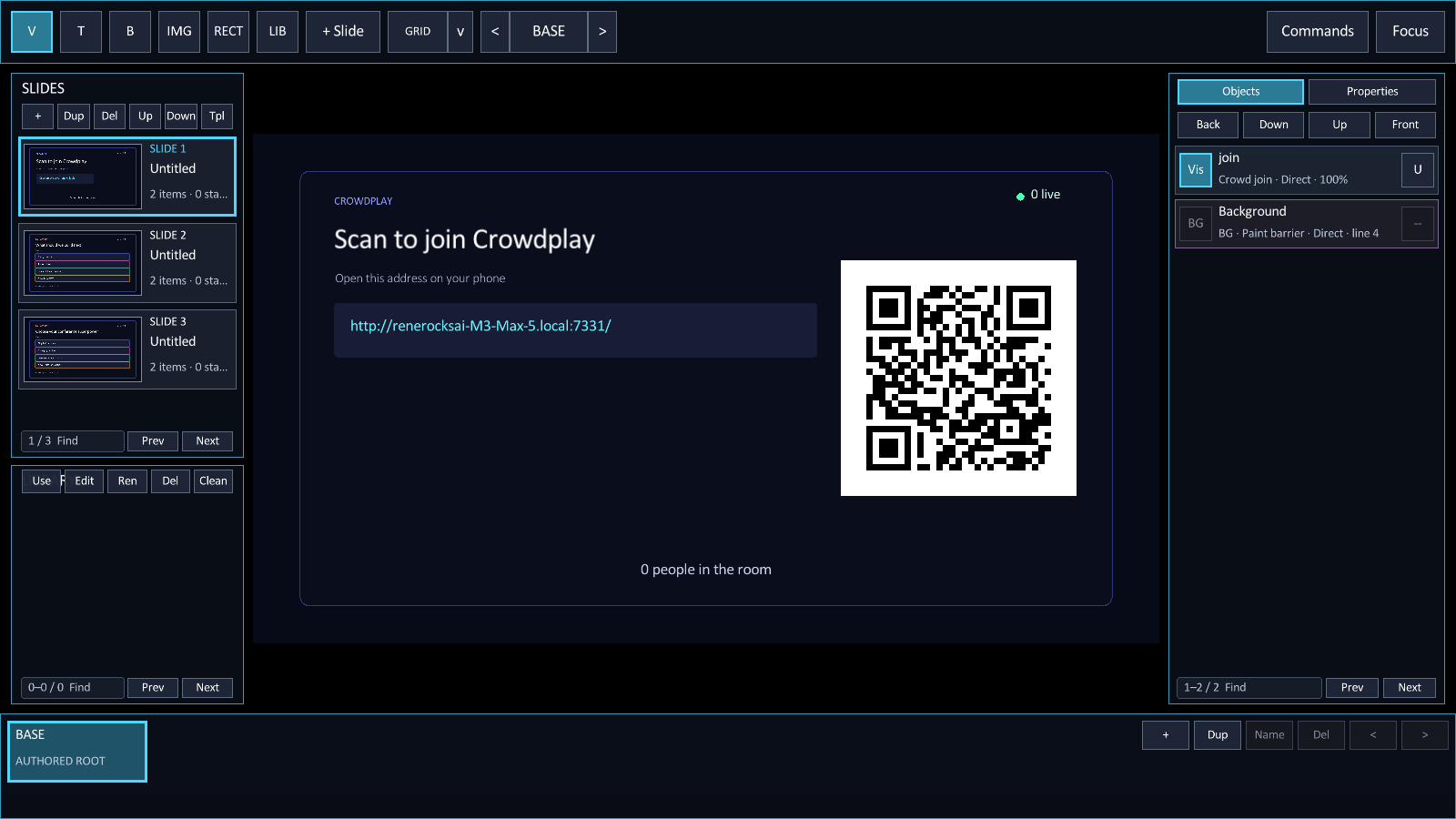This screenshot has width=1456, height=819.
Task: Open the renerocksai local join URL
Action: [480, 326]
